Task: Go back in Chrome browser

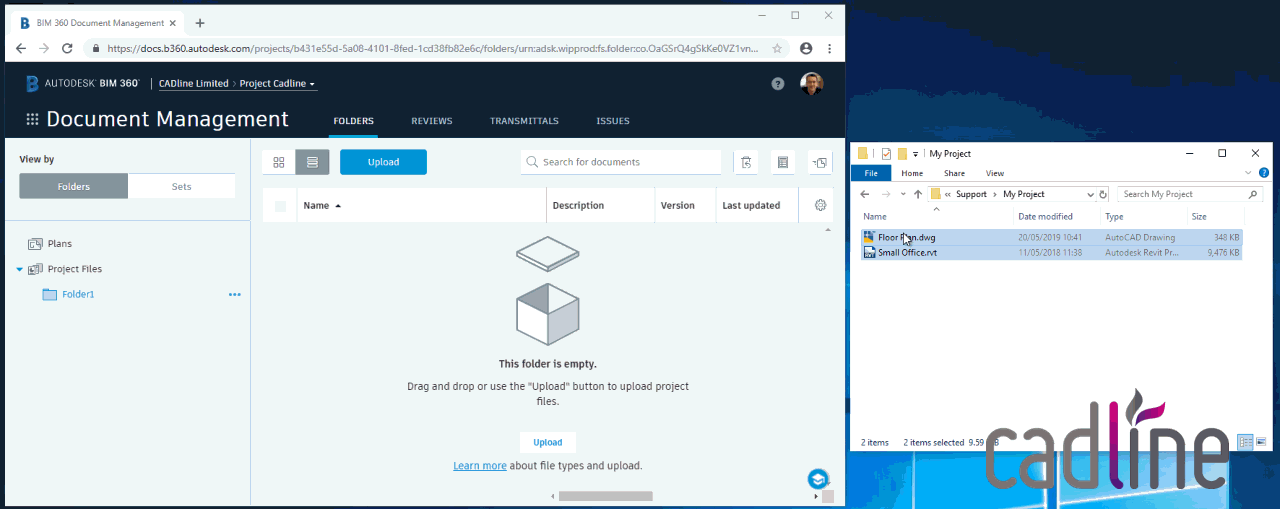Action: (22, 48)
